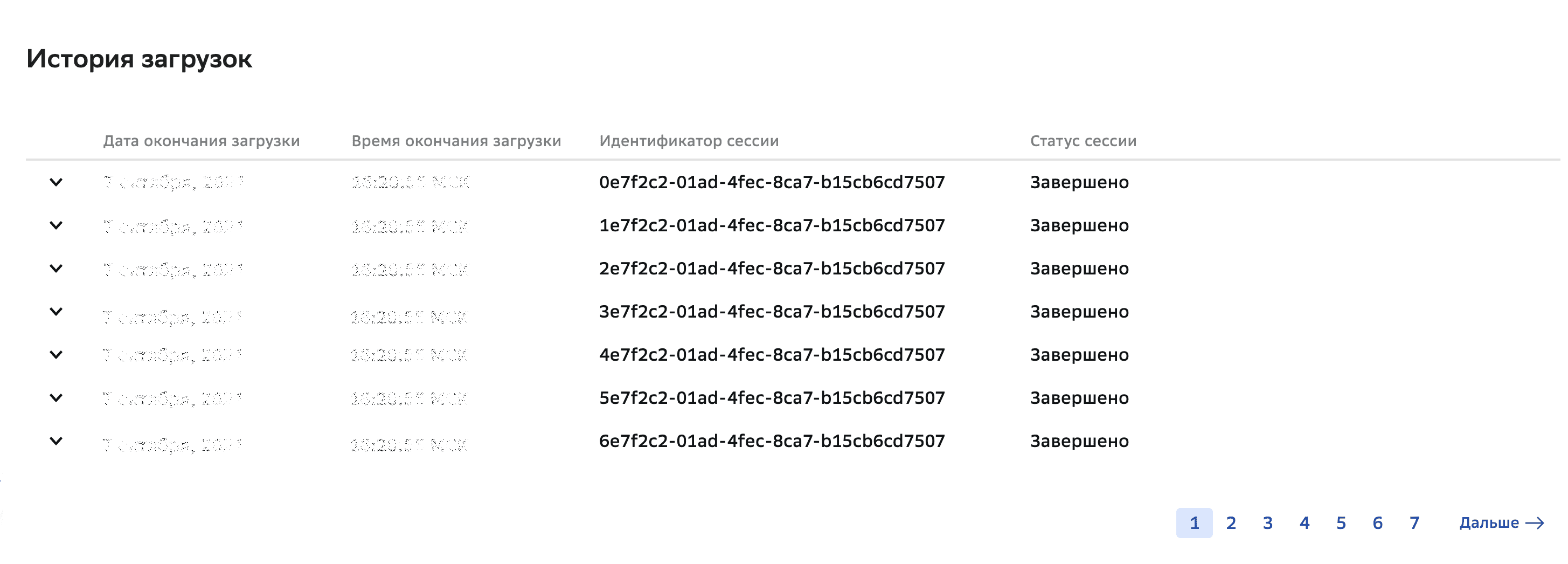The width and height of the screenshot is (1568, 564).
Task: Expand row for session 1e7f2c2-01ad-4fec
Action: tap(56, 225)
